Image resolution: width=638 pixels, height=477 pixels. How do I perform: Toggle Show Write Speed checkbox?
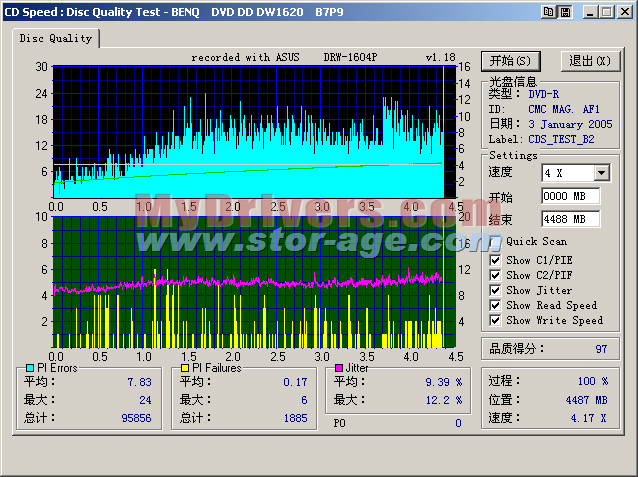(x=495, y=320)
